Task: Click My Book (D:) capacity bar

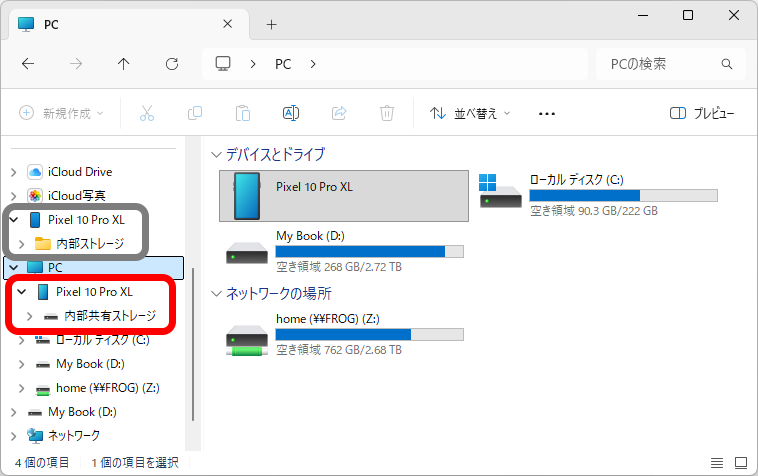Action: (x=369, y=251)
